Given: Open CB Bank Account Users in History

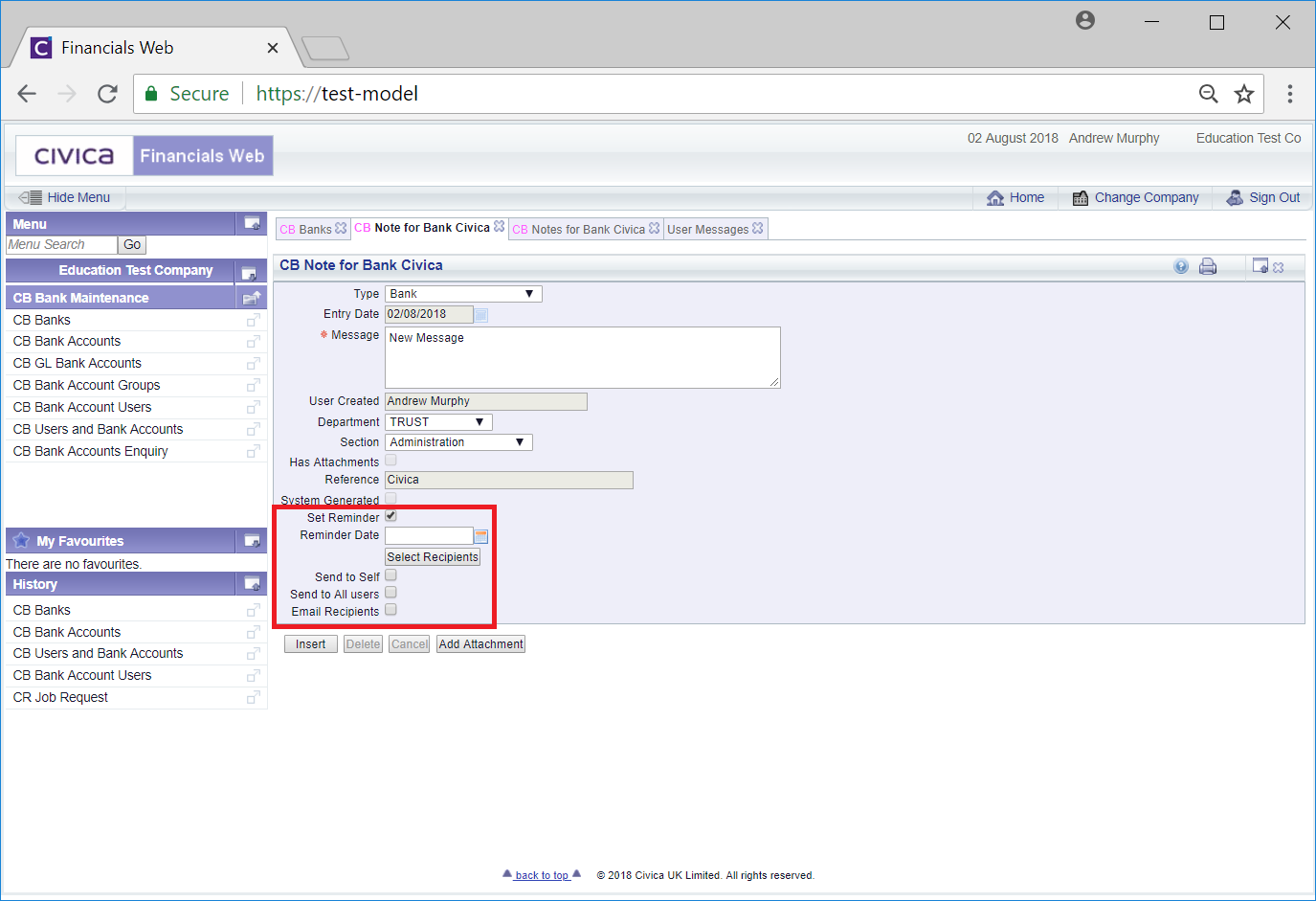Looking at the screenshot, I should coord(82,676).
